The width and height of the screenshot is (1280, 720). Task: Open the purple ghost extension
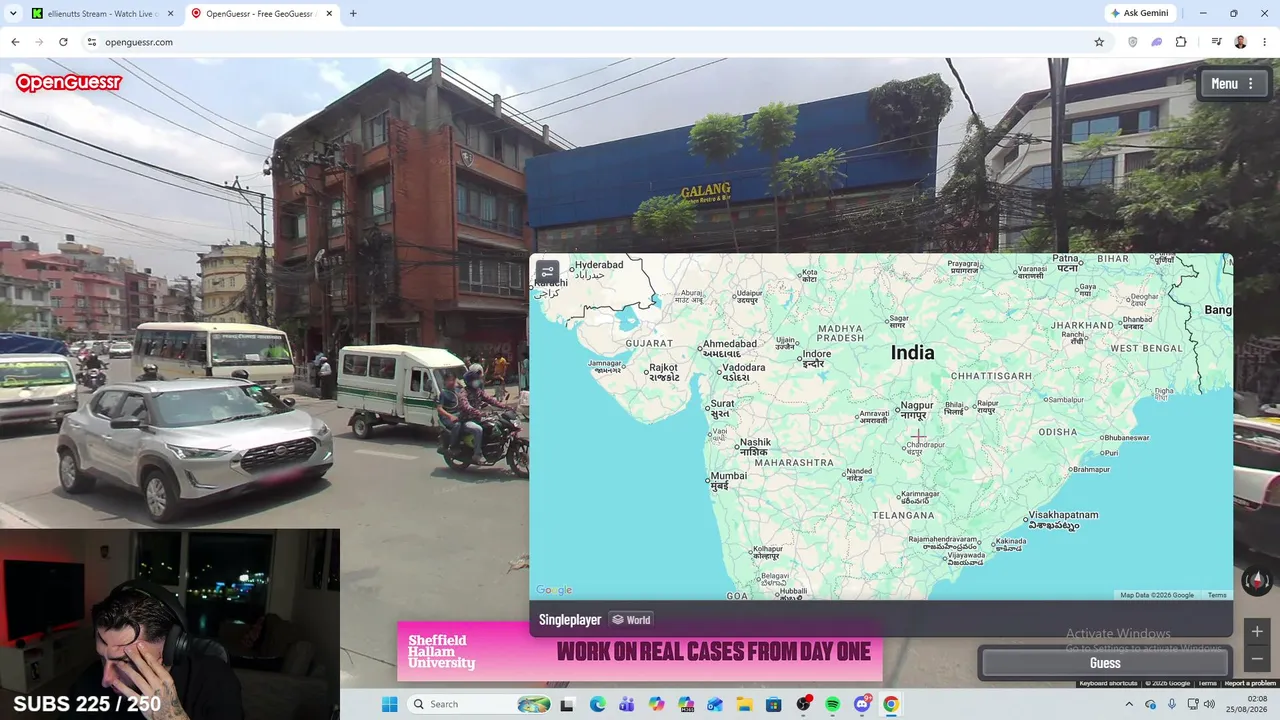(1157, 42)
